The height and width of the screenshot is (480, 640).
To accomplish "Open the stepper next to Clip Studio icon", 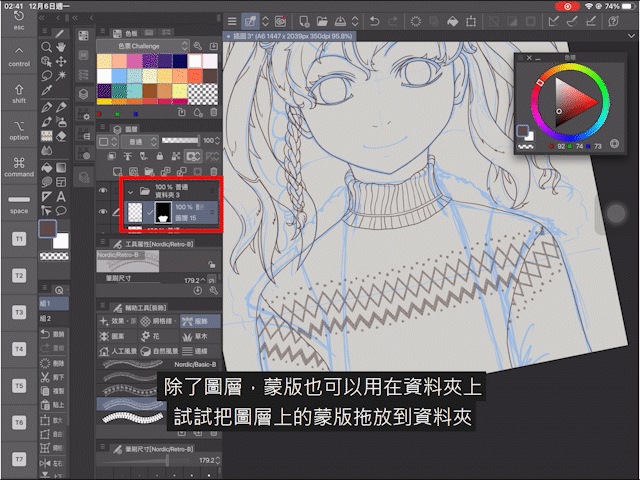I will (265, 21).
